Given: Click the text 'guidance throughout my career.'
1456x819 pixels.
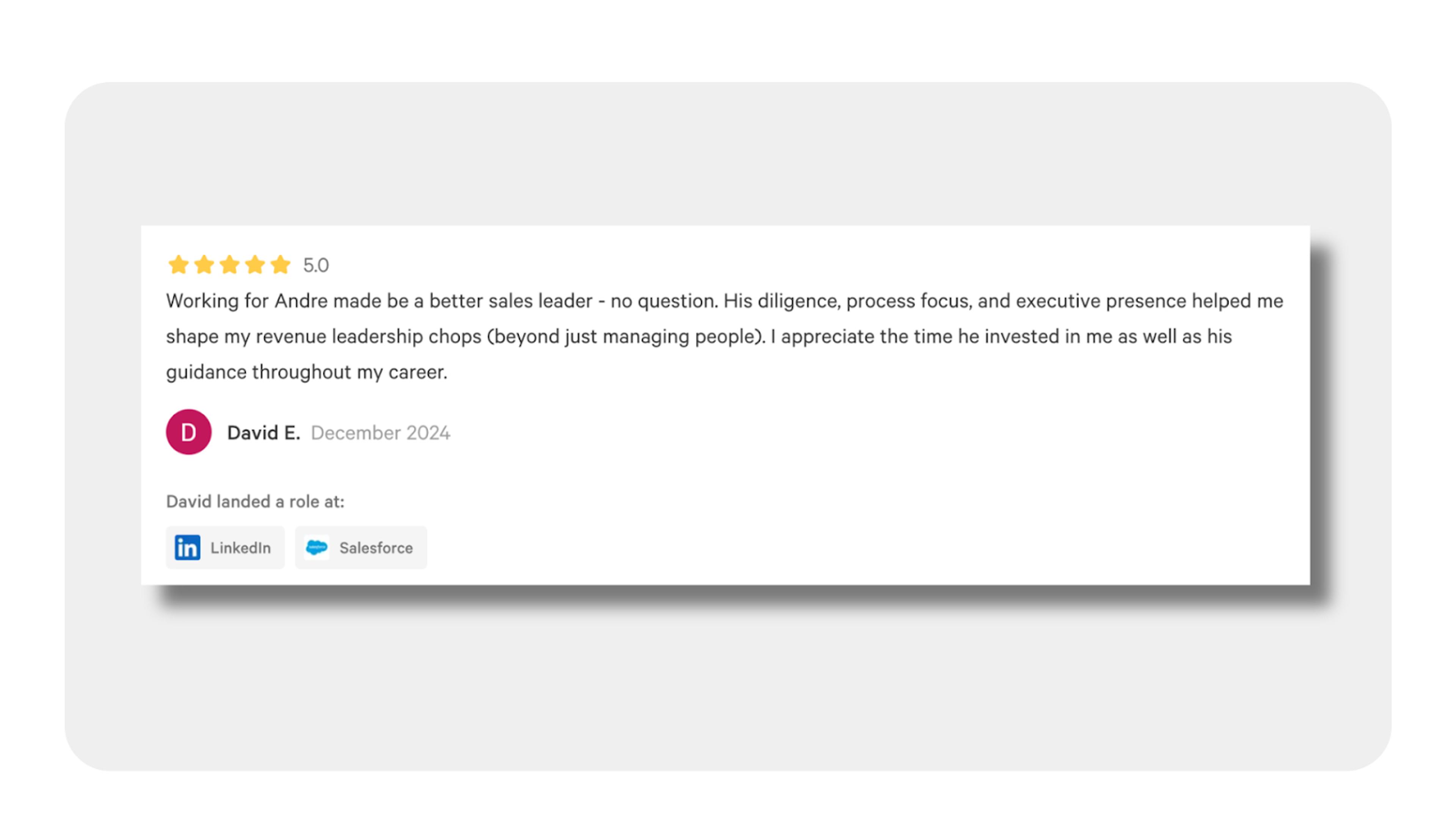Looking at the screenshot, I should (x=307, y=372).
